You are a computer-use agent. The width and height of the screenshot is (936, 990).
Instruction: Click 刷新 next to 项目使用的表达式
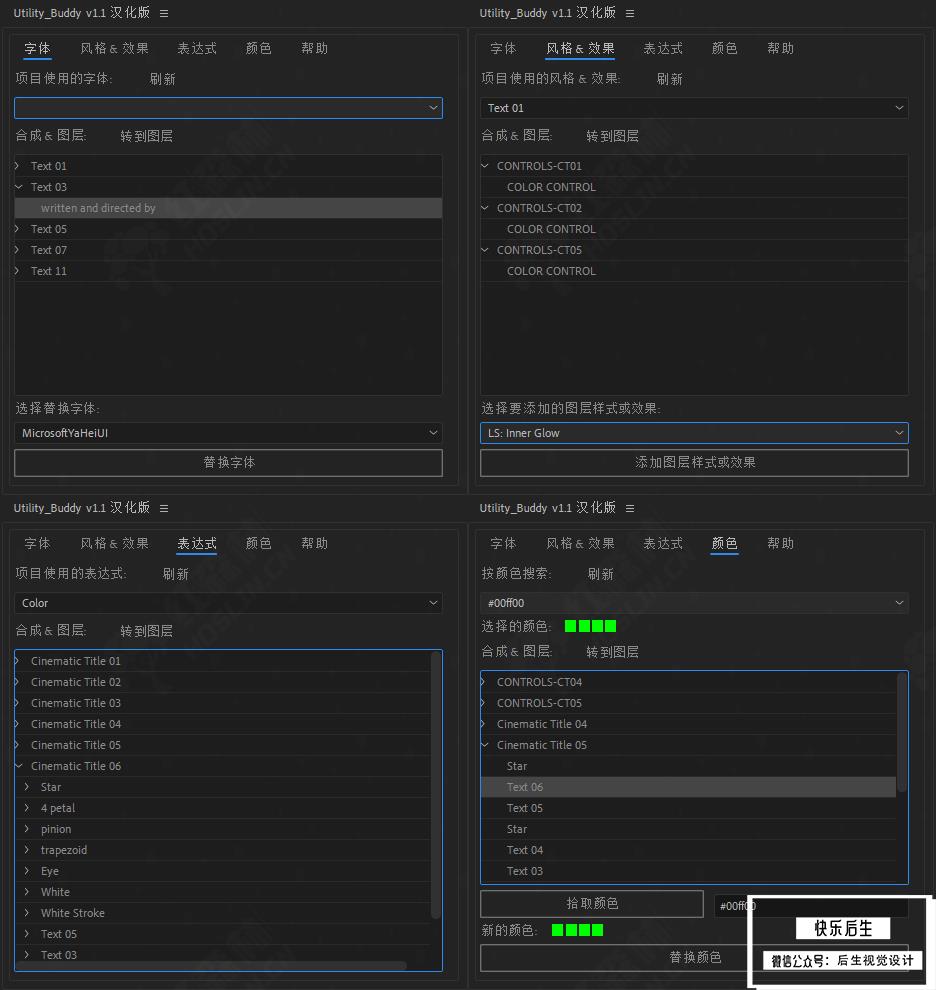coord(176,575)
